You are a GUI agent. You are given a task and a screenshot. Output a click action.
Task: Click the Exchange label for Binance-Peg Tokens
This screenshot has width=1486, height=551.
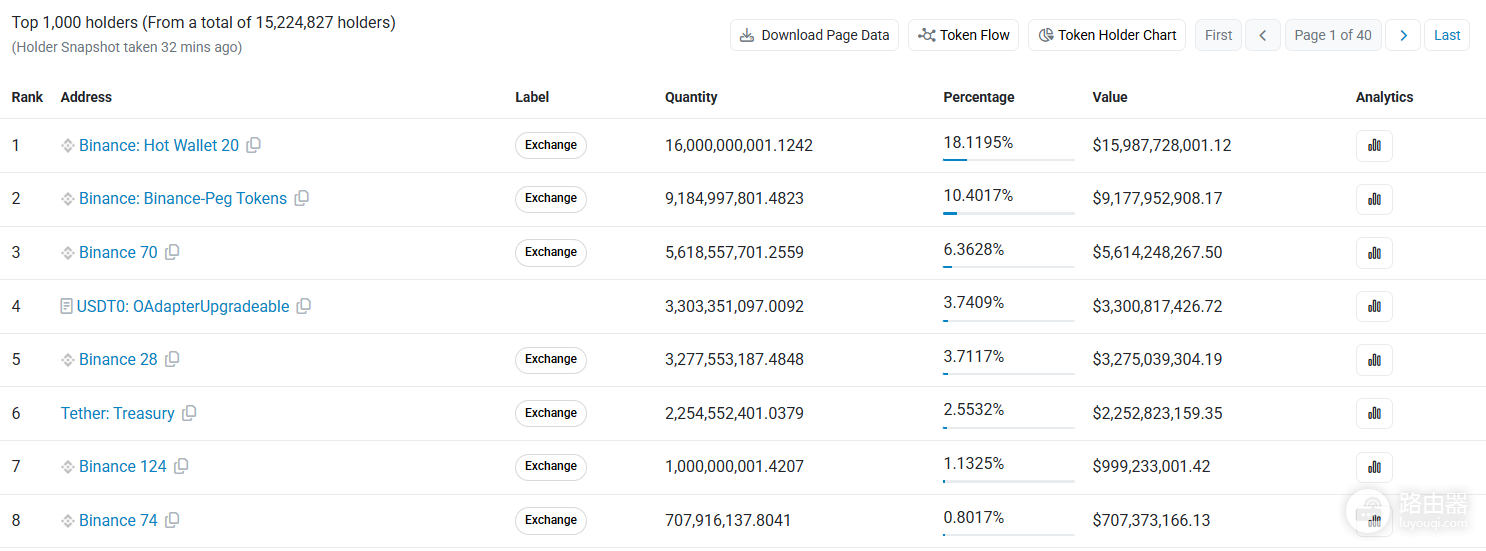[551, 198]
